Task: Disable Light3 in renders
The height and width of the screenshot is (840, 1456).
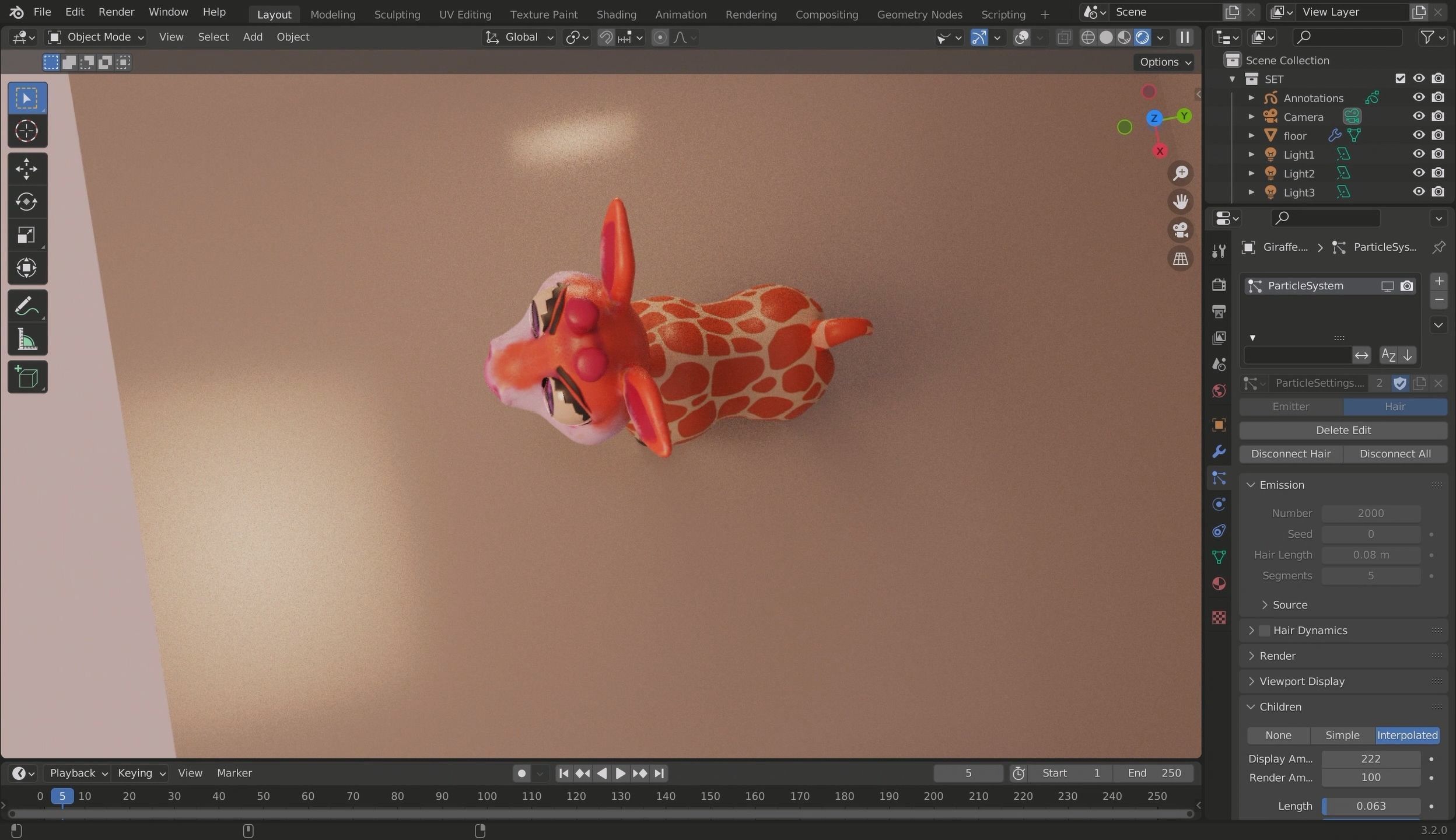Action: 1438,192
